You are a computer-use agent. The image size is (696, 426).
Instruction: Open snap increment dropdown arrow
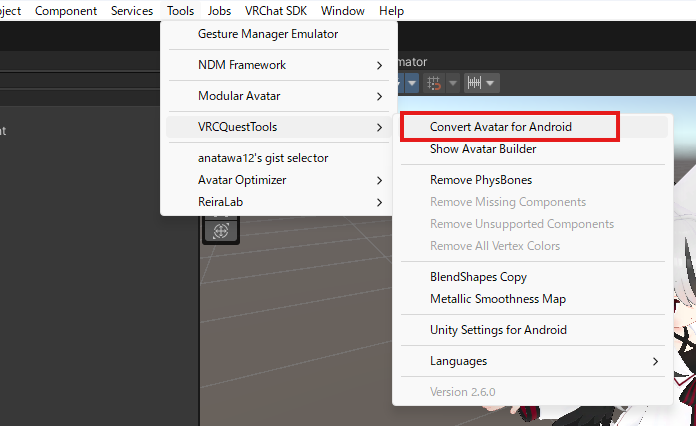(490, 83)
